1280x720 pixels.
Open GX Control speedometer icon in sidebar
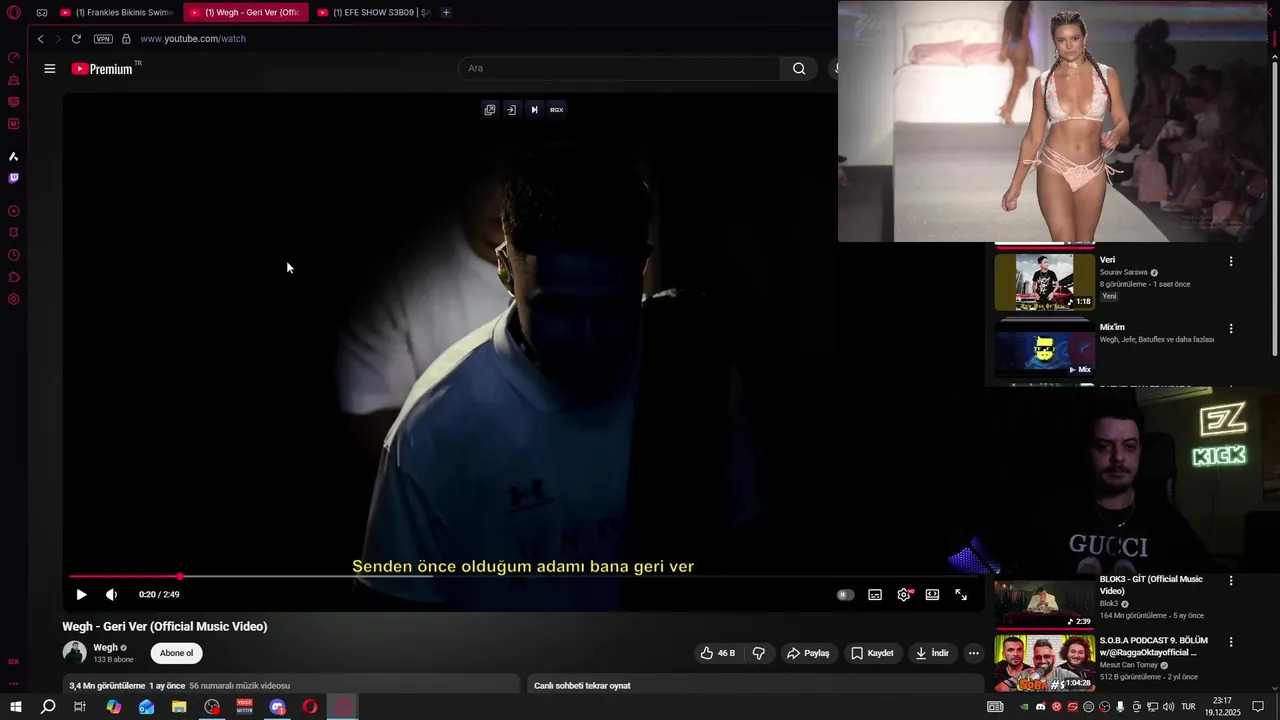[14, 57]
